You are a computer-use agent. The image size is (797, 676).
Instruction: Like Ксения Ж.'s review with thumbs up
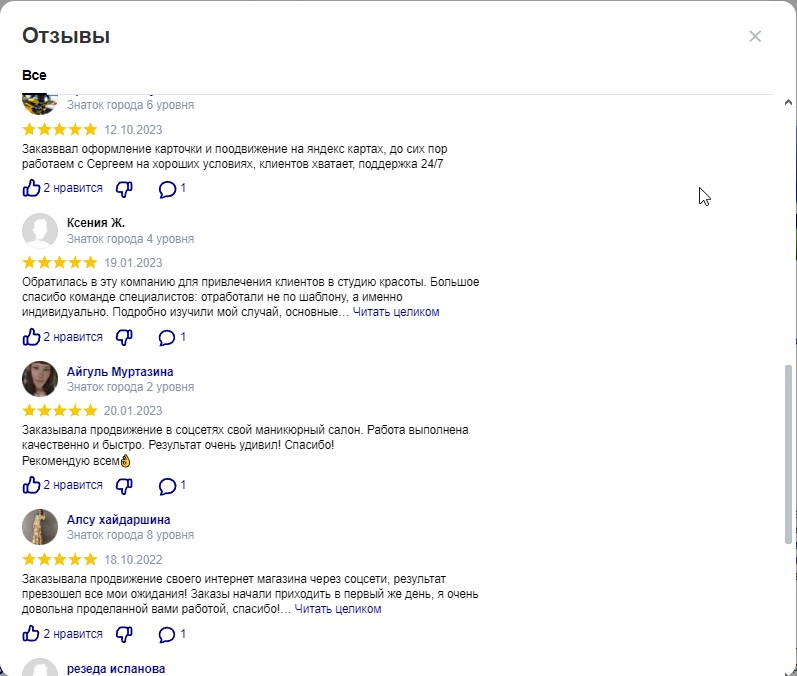(x=32, y=337)
